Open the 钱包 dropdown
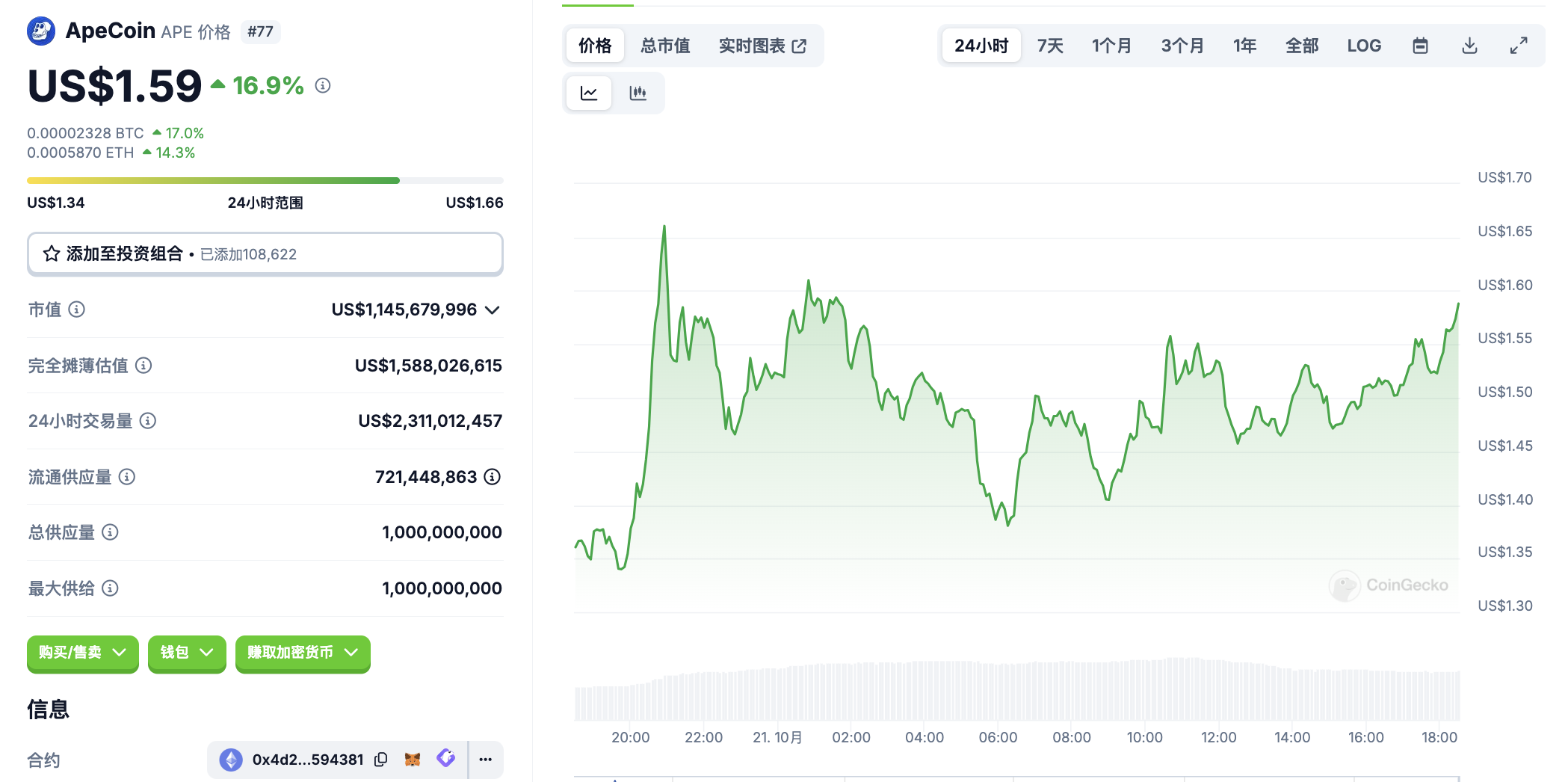This screenshot has height=782, width=1568. tap(187, 653)
